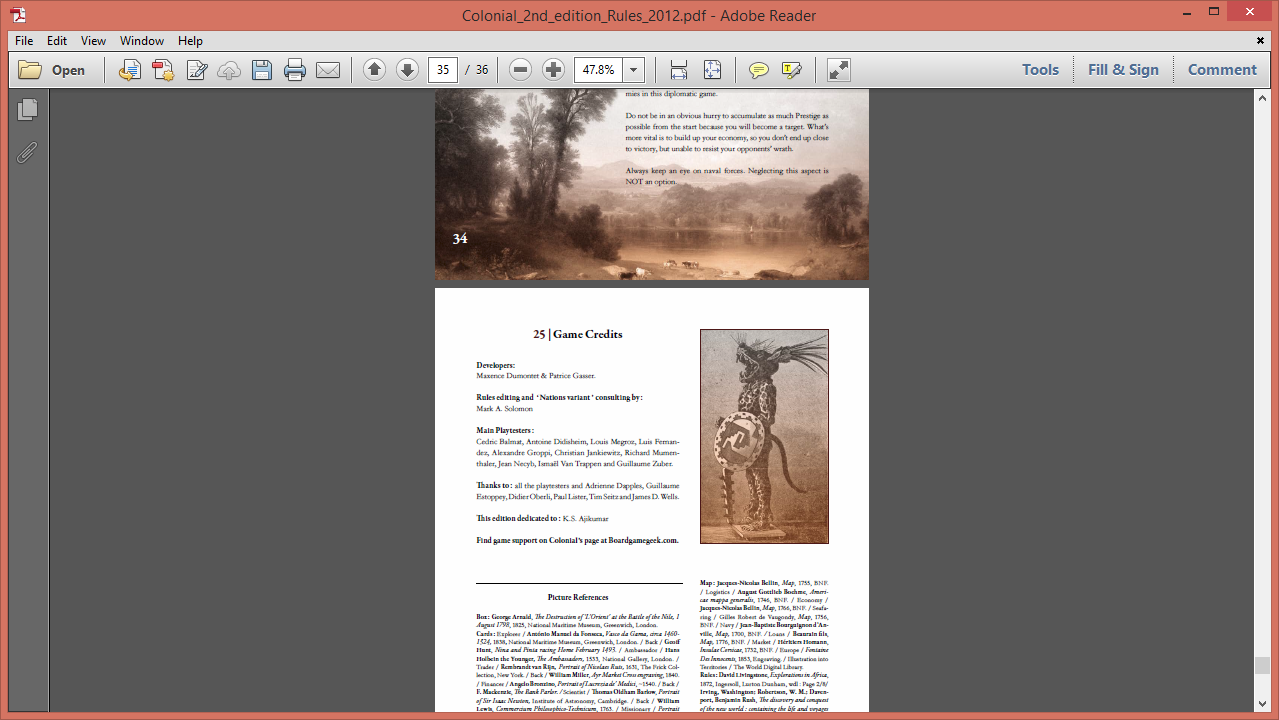Zoom out with minus button

point(520,70)
